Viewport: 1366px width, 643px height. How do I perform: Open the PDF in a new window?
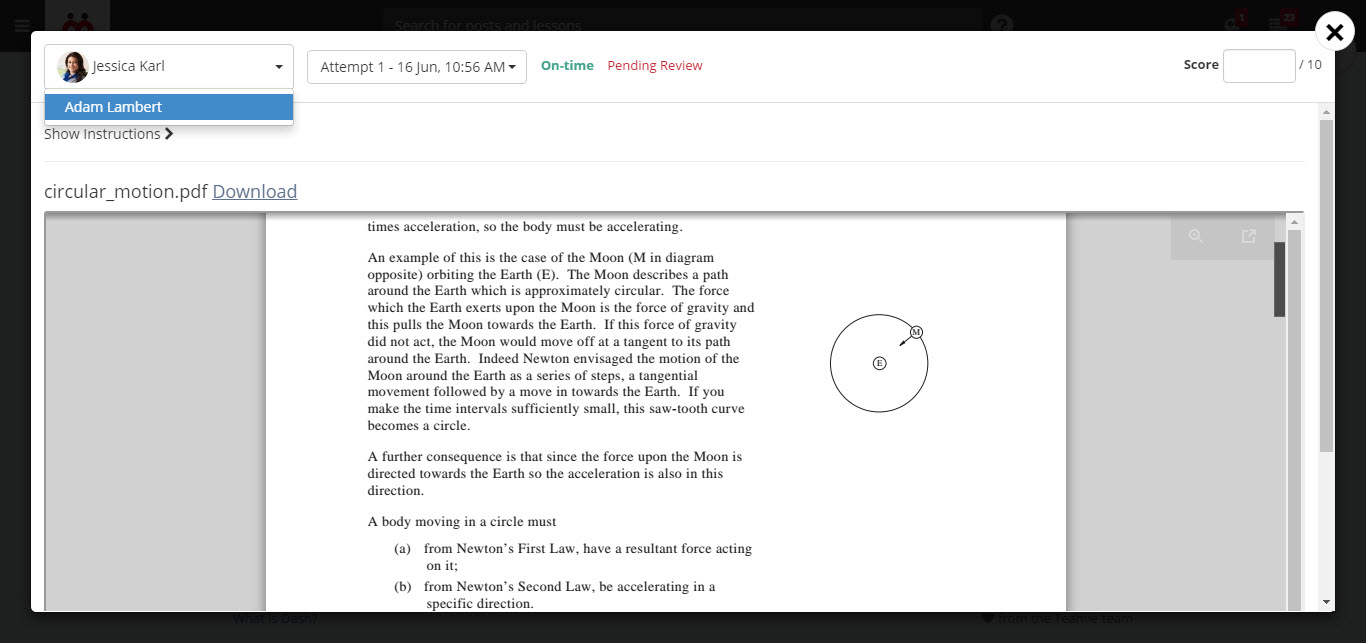click(1249, 236)
